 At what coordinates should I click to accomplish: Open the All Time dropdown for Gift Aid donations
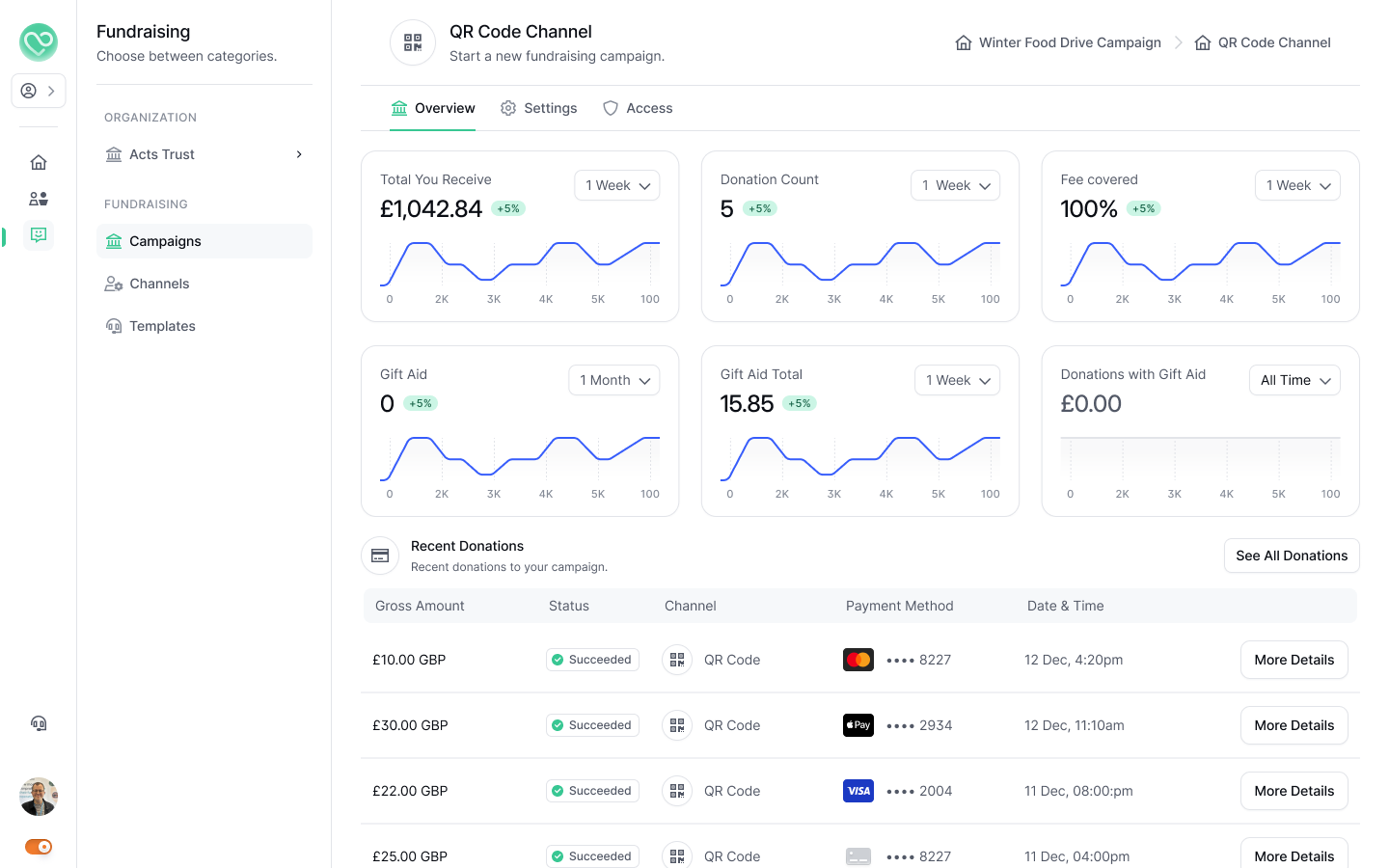1294,380
